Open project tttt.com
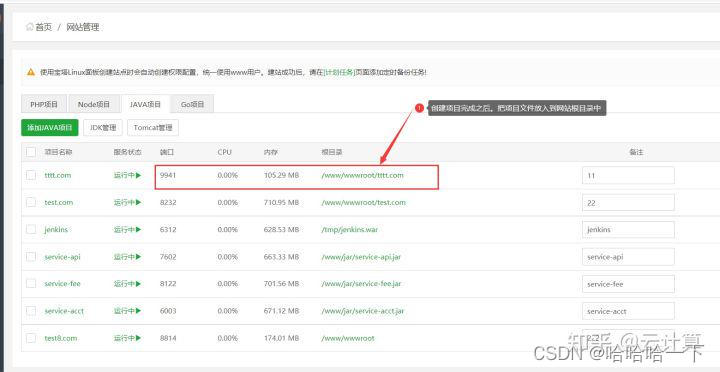720x372 pixels. (x=58, y=175)
